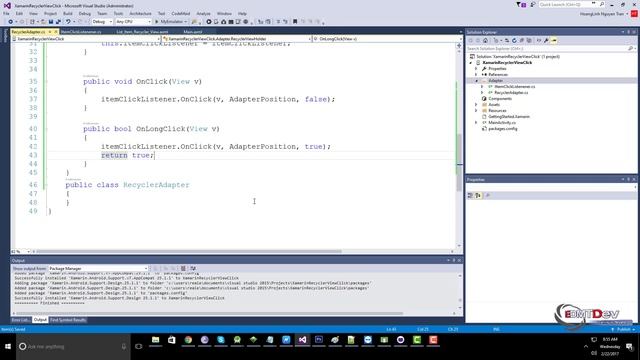This screenshot has height=360, width=640.
Task: Click Visual Studio logo in title bar
Action: [7, 5]
